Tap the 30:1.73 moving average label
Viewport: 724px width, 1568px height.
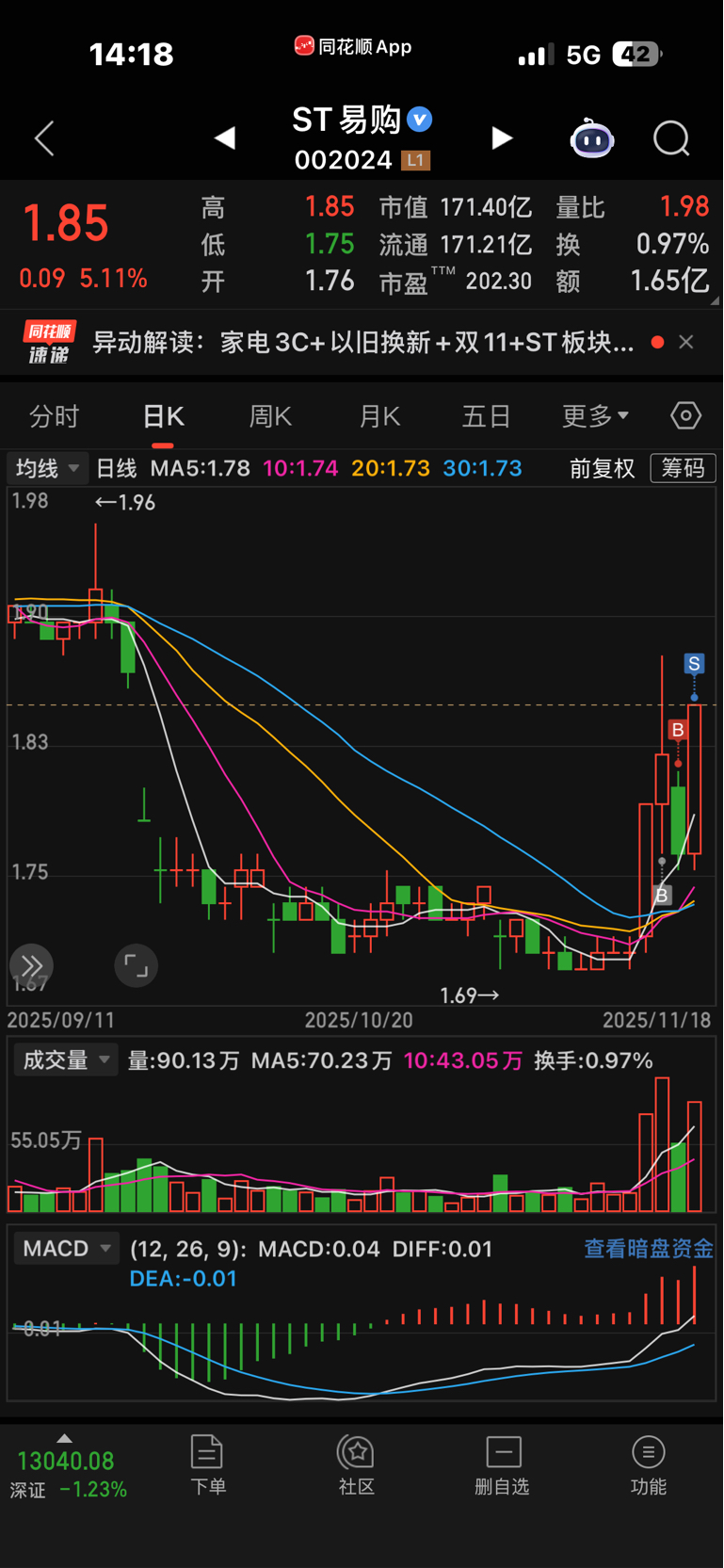coord(482,468)
